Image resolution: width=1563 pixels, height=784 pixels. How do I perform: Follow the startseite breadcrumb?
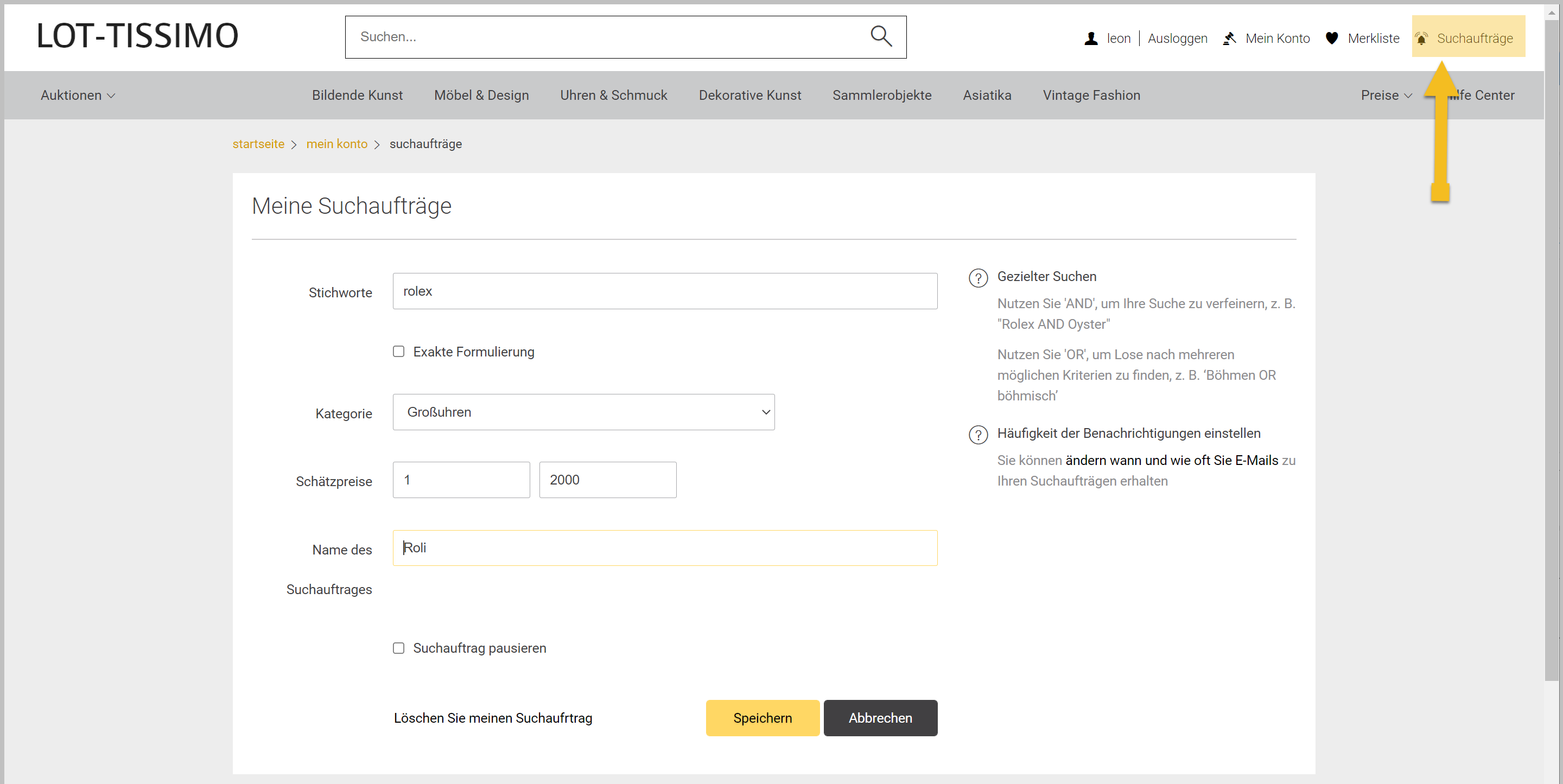[x=258, y=144]
